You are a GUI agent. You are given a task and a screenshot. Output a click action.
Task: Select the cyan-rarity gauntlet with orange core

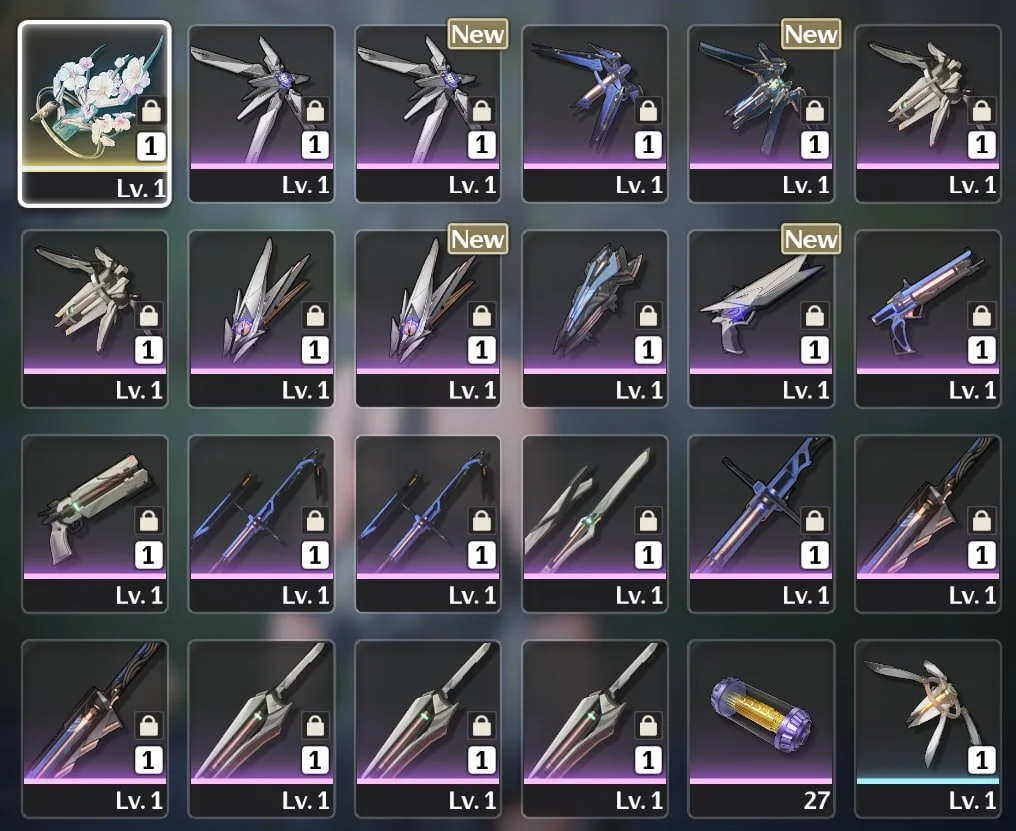pyautogui.click(x=928, y=729)
